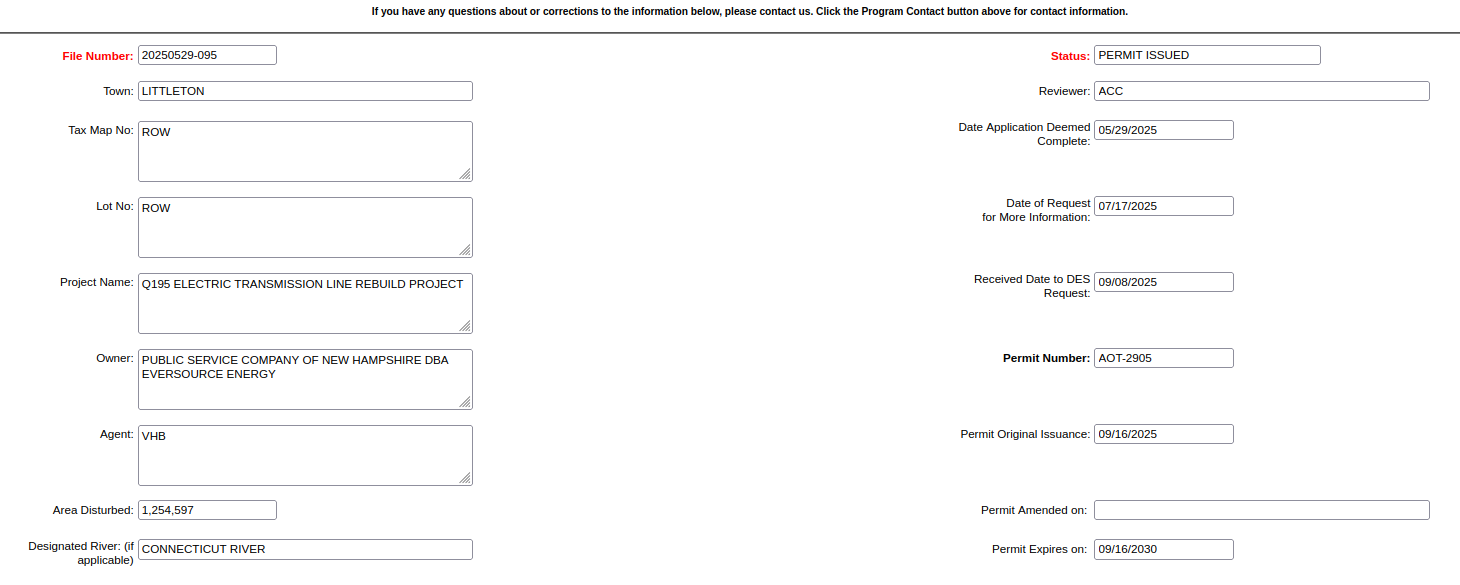
Task: Click the Received Date to DES Request field
Action: [x=1163, y=282]
